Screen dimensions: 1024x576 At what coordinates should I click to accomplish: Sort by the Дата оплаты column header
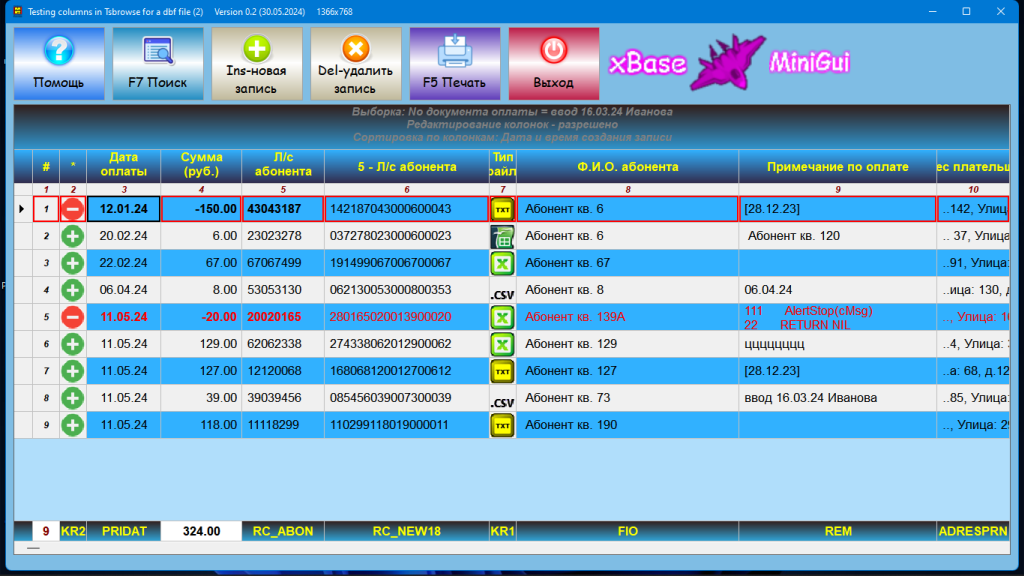click(x=123, y=166)
